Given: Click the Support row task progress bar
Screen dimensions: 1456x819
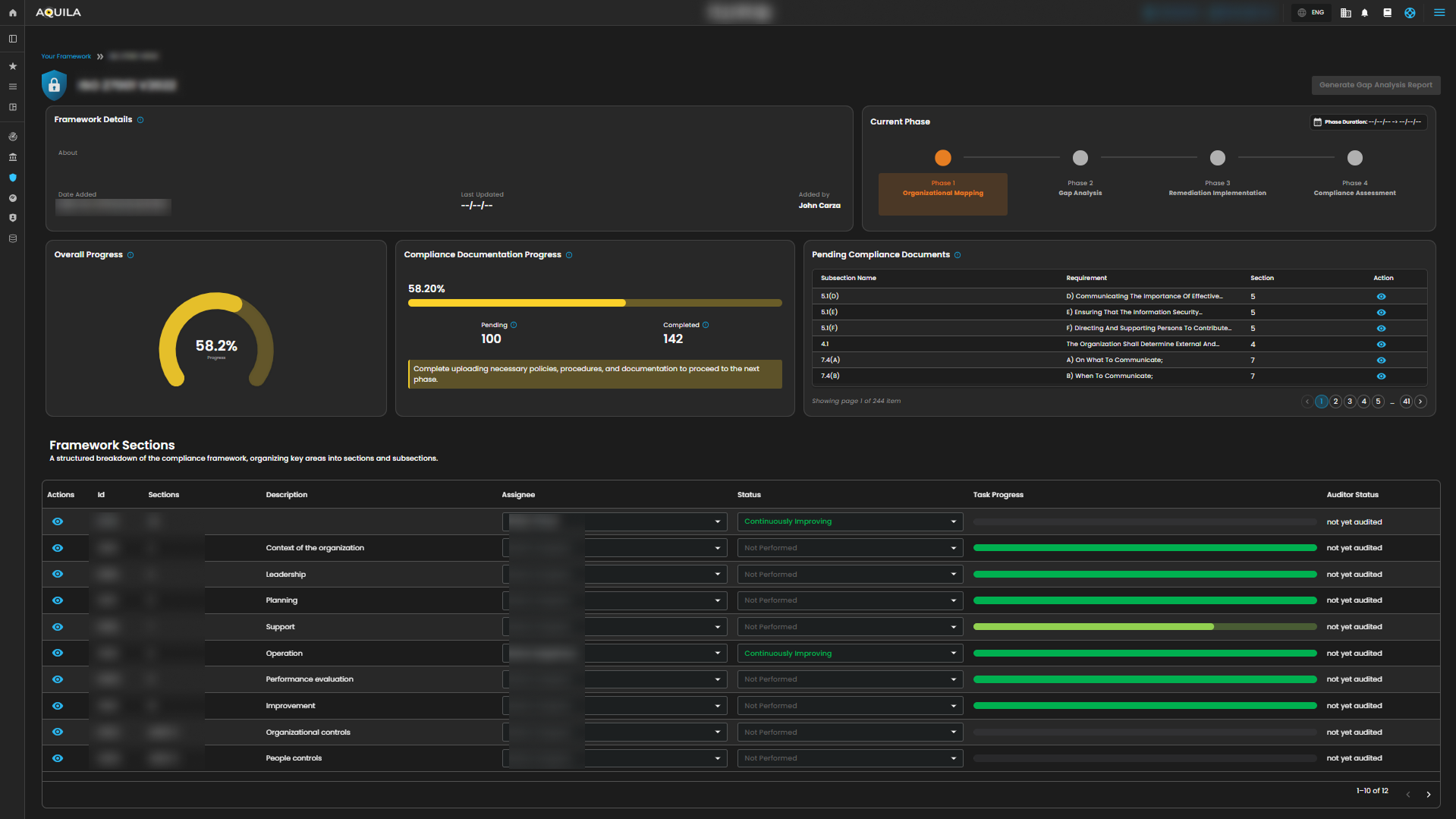Looking at the screenshot, I should click(x=1144, y=627).
